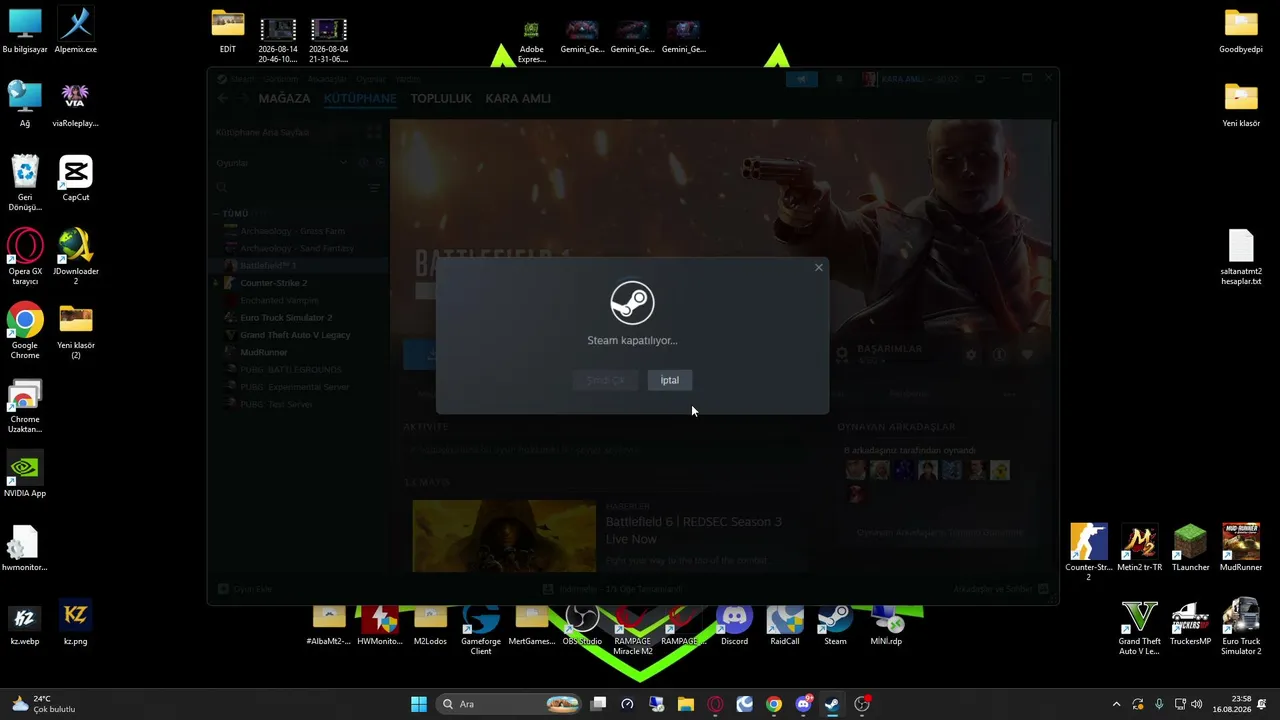This screenshot has width=1280, height=720.
Task: Select Euro Truck Simulator 2 in library list
Action: pos(286,317)
